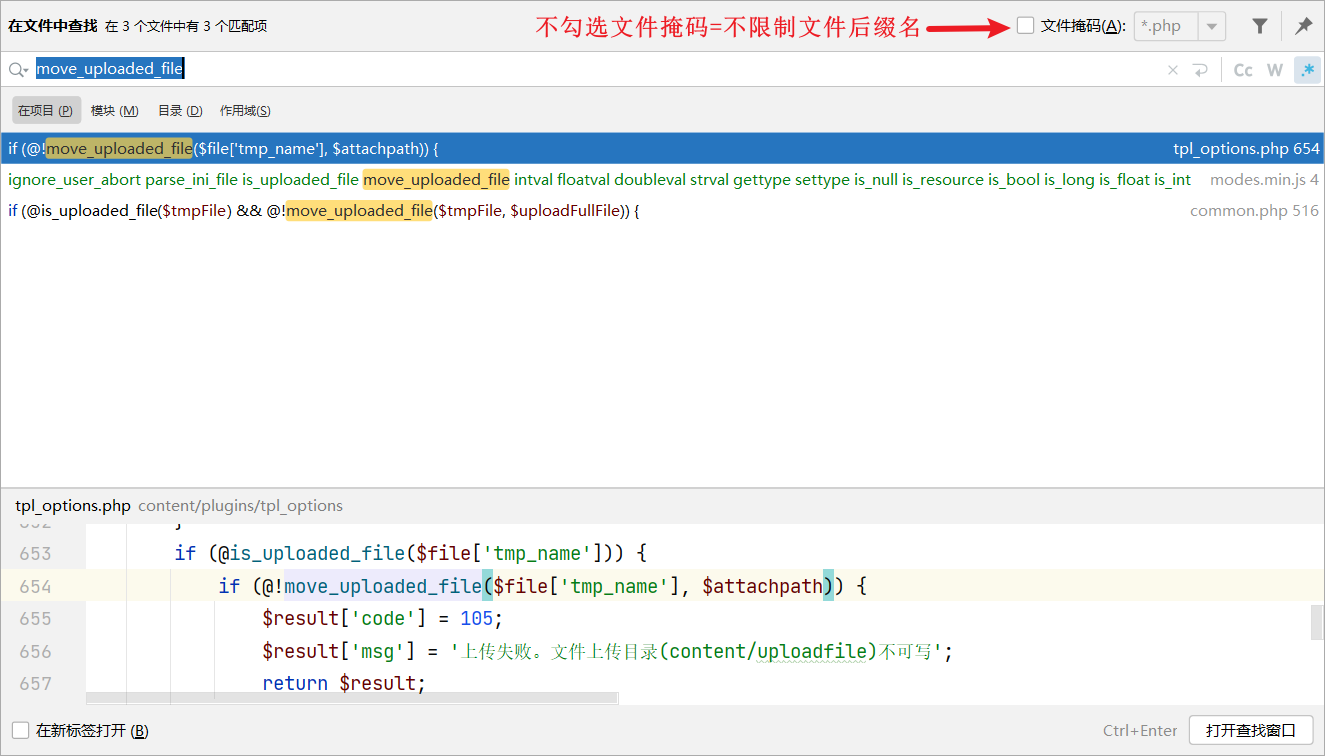Click the code line with 上传失败 message
The height and width of the screenshot is (756, 1325).
pyautogui.click(x=608, y=652)
